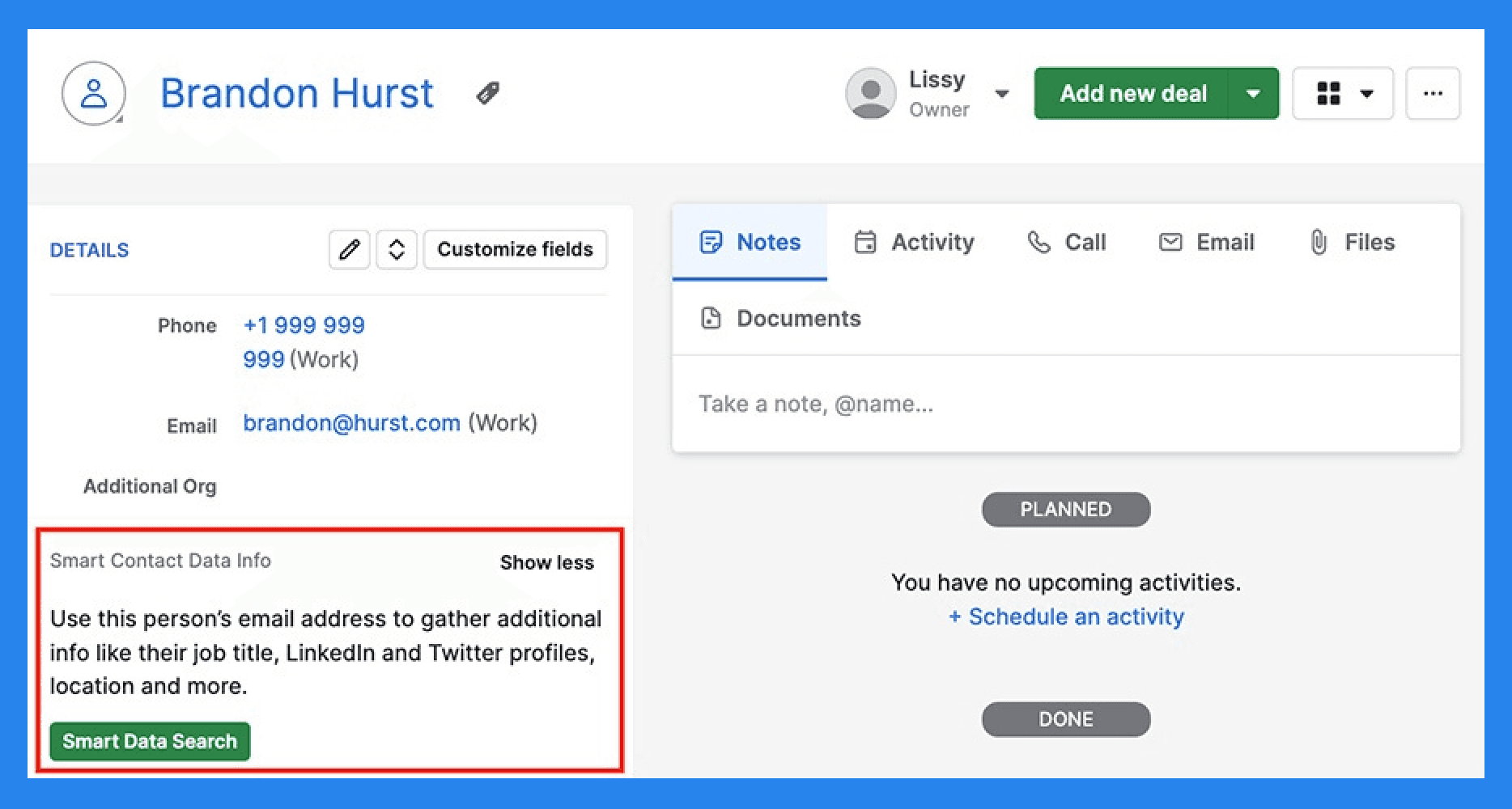This screenshot has width=1512, height=809.
Task: Click the Customize fields button
Action: (x=515, y=249)
